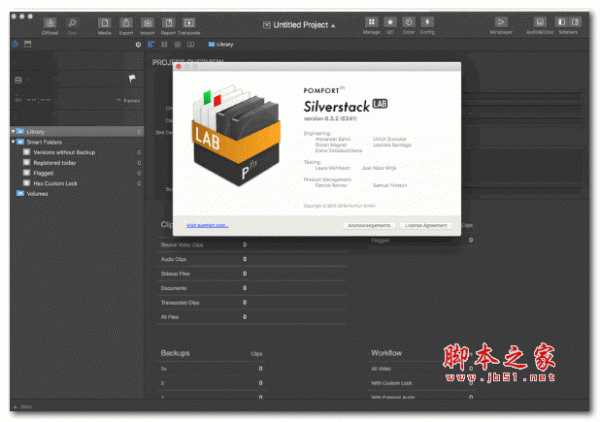Click the Media toolbar icon
The height and width of the screenshot is (422, 600).
pos(104,23)
